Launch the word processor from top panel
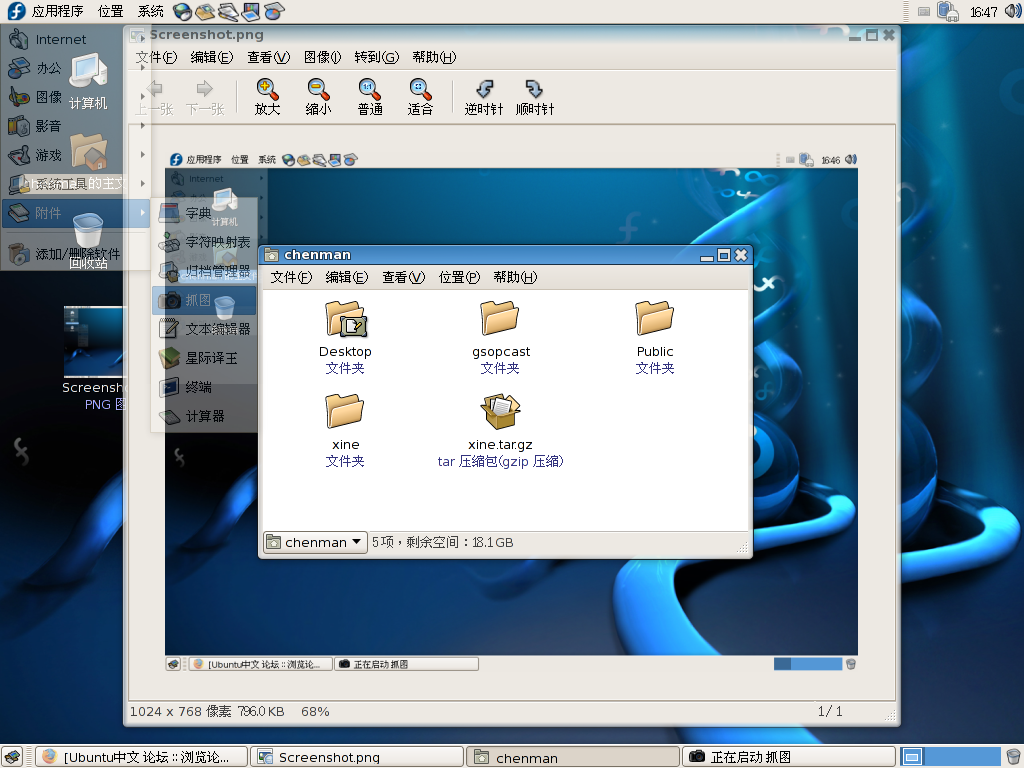Screen dimensions: 1024x768 pos(227,11)
